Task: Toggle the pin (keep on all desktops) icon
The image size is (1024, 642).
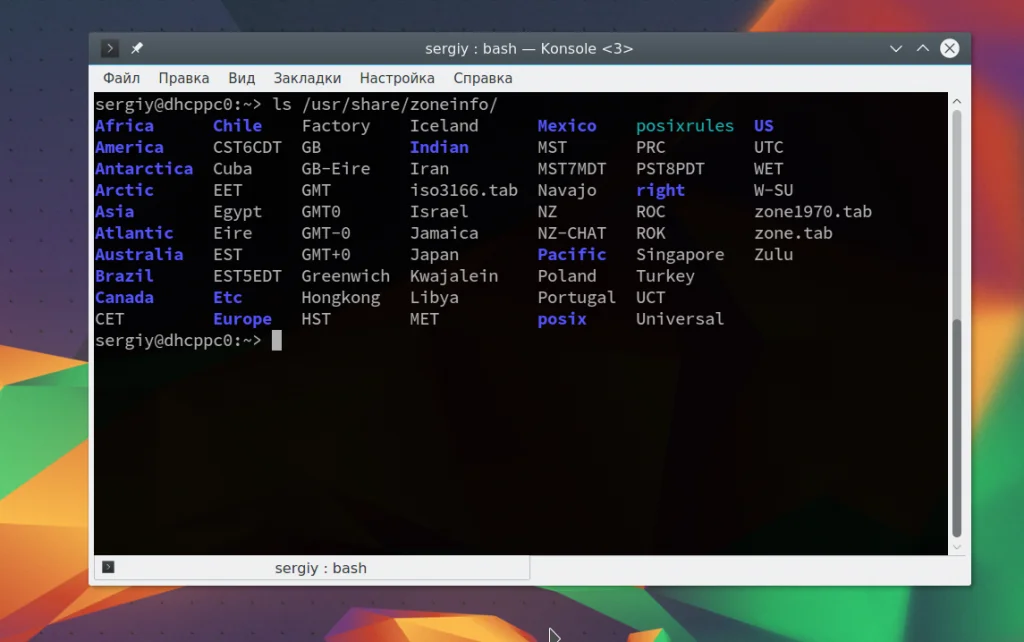Action: click(x=136, y=48)
